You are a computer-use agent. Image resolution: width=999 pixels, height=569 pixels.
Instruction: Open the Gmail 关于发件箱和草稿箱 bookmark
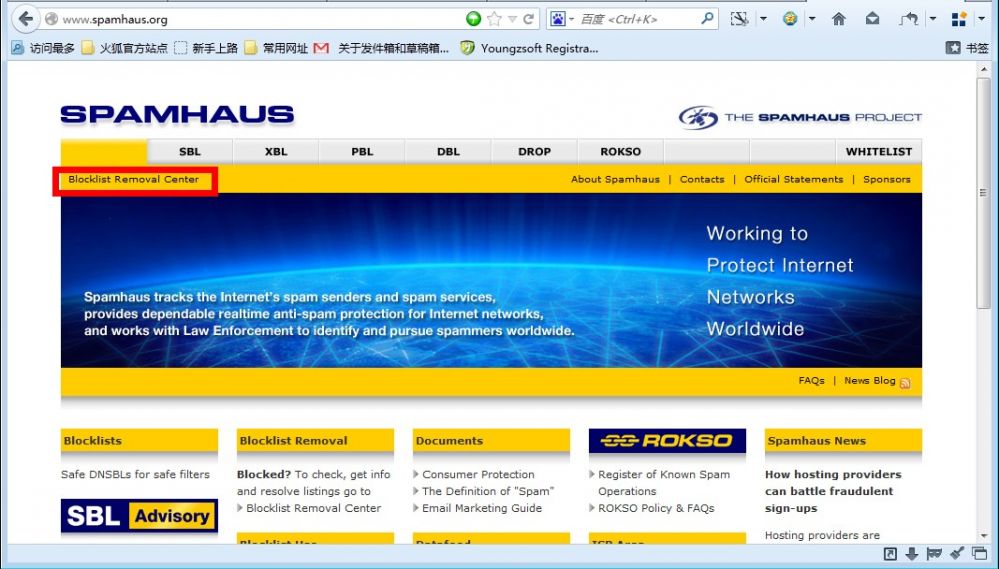382,48
